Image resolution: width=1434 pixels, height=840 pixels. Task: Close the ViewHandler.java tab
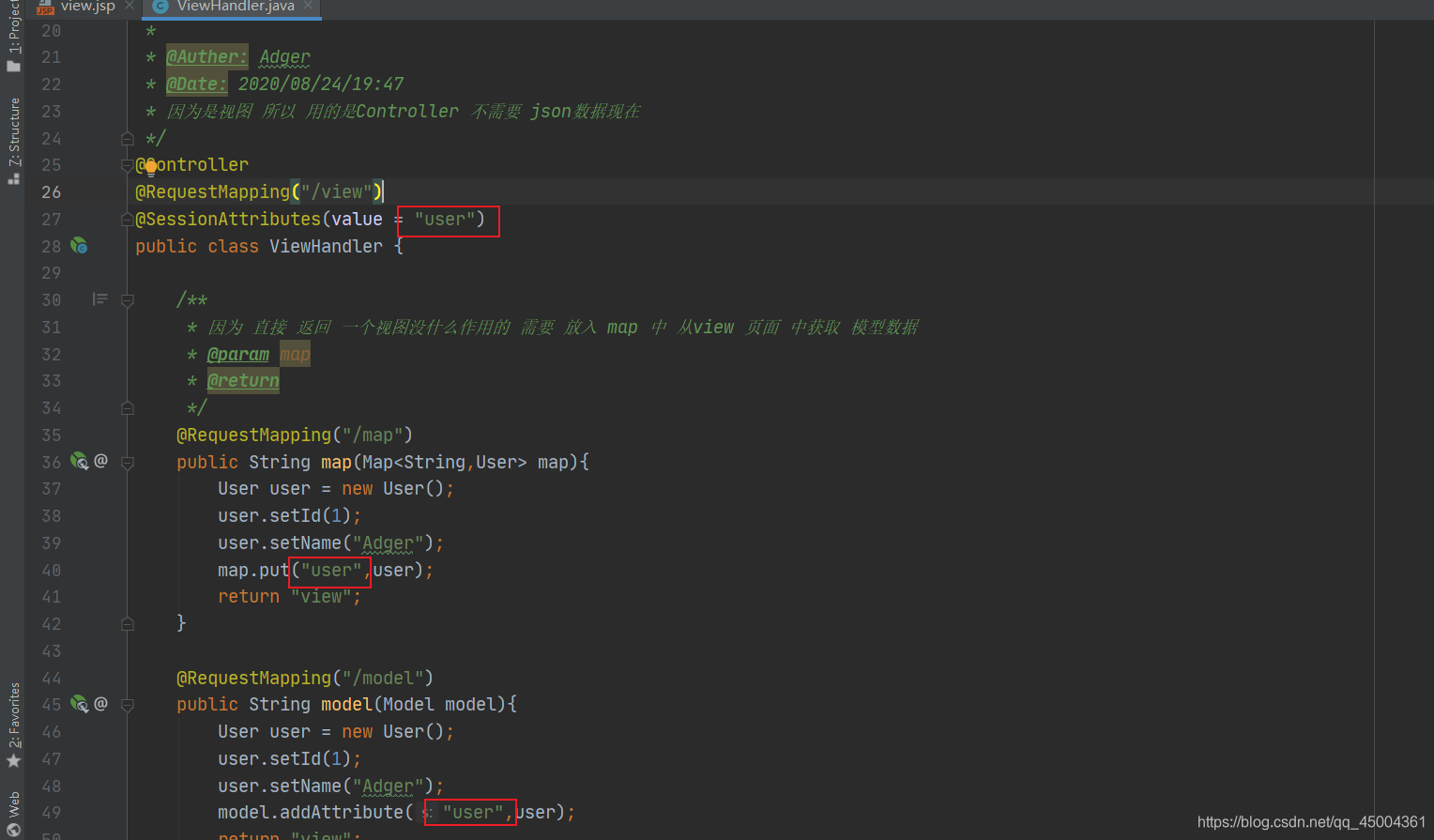(308, 6)
